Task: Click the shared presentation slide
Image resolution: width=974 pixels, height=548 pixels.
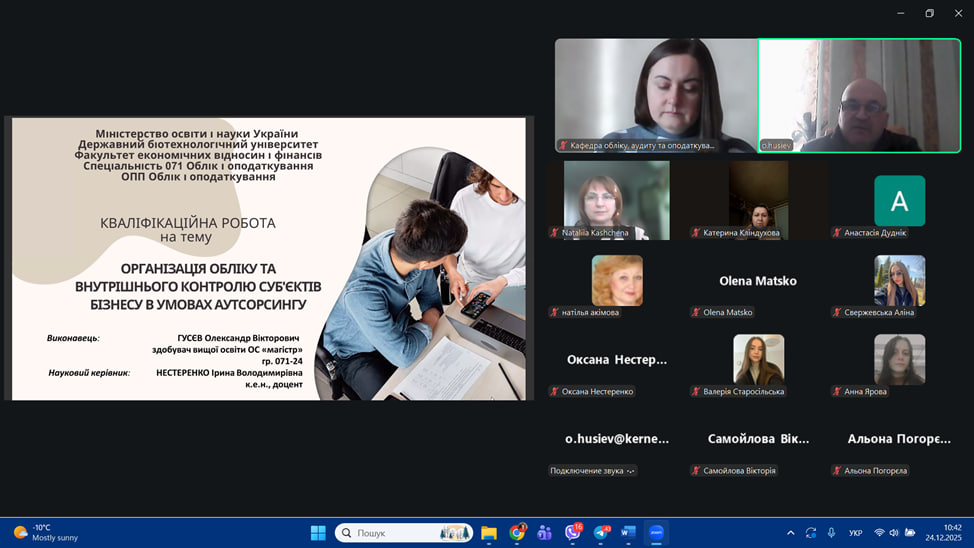Action: tap(268, 259)
